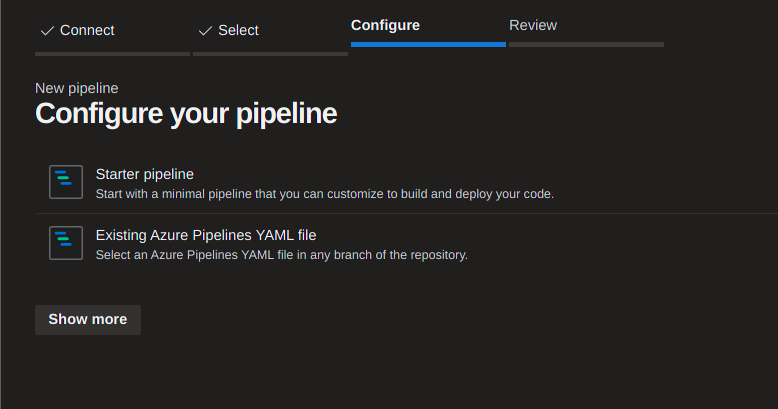Viewport: 778px width, 409px height.
Task: Click the checkmark beside the Connect step
Action: [x=47, y=31]
